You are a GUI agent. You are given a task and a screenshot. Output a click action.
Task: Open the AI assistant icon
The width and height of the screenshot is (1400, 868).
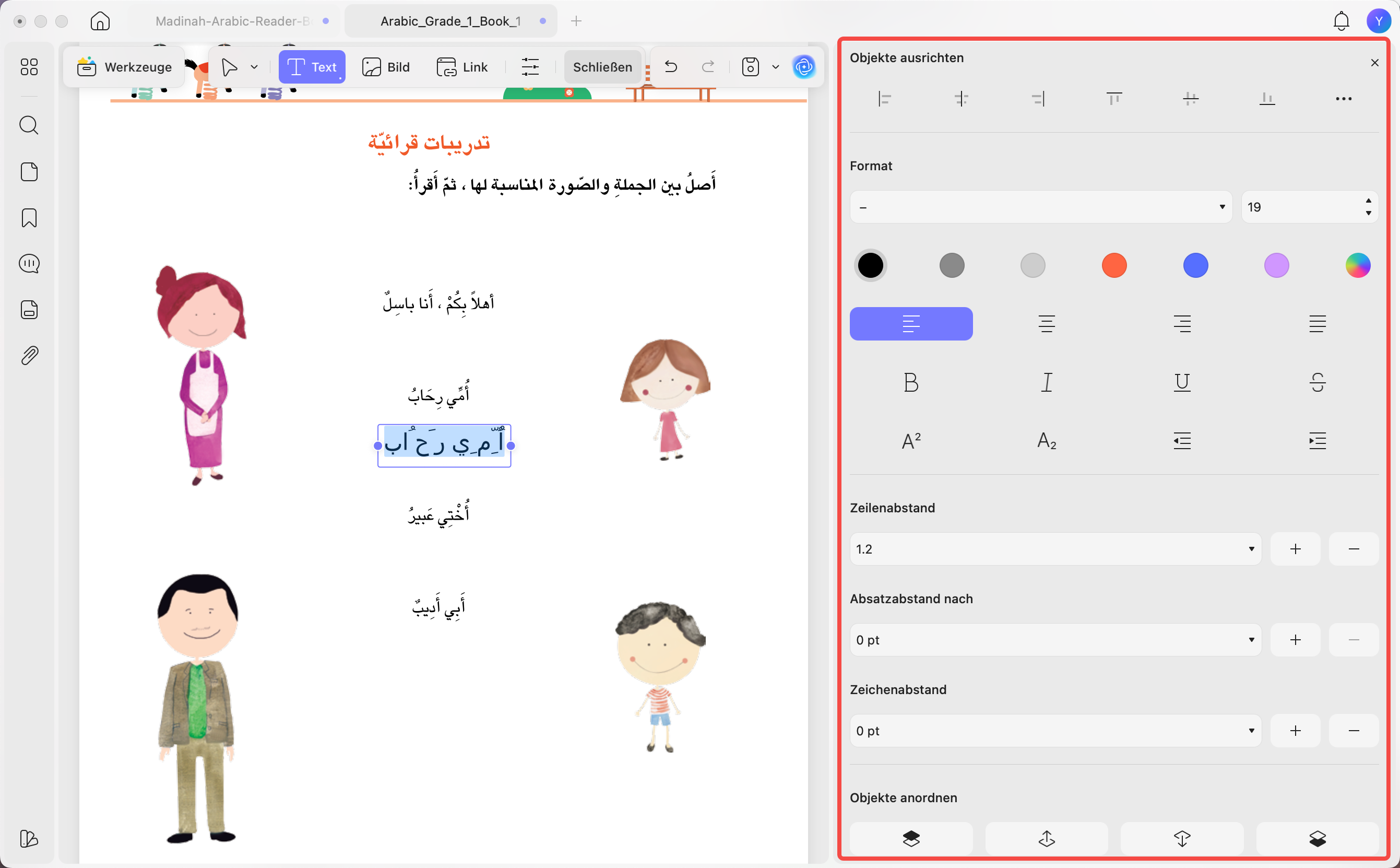pos(804,67)
